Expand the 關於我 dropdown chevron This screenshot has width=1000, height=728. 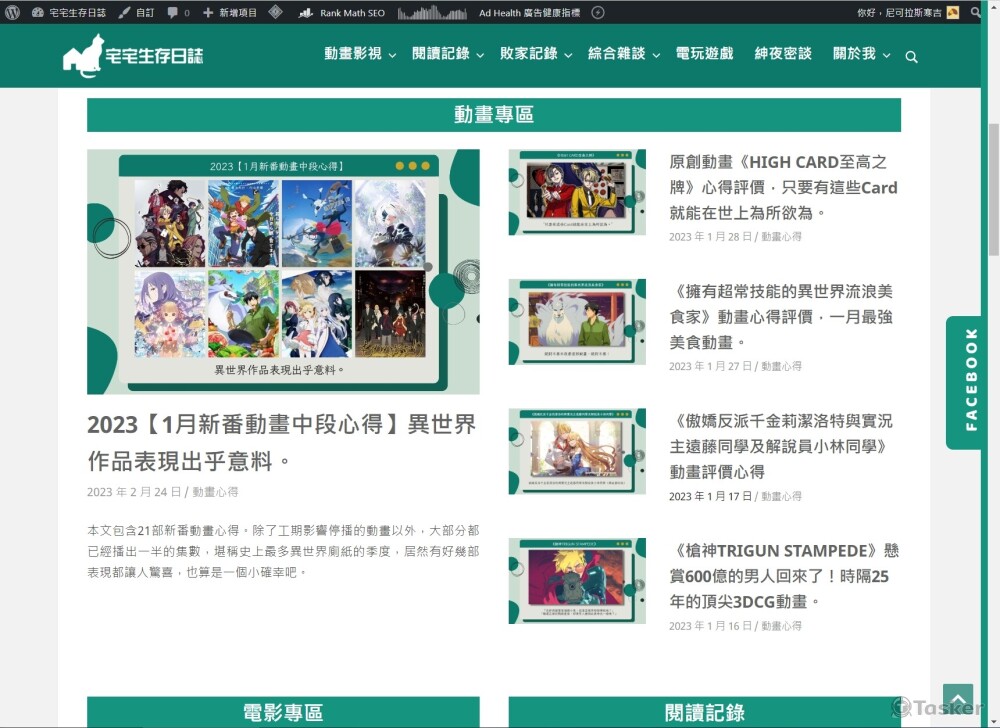click(886, 55)
